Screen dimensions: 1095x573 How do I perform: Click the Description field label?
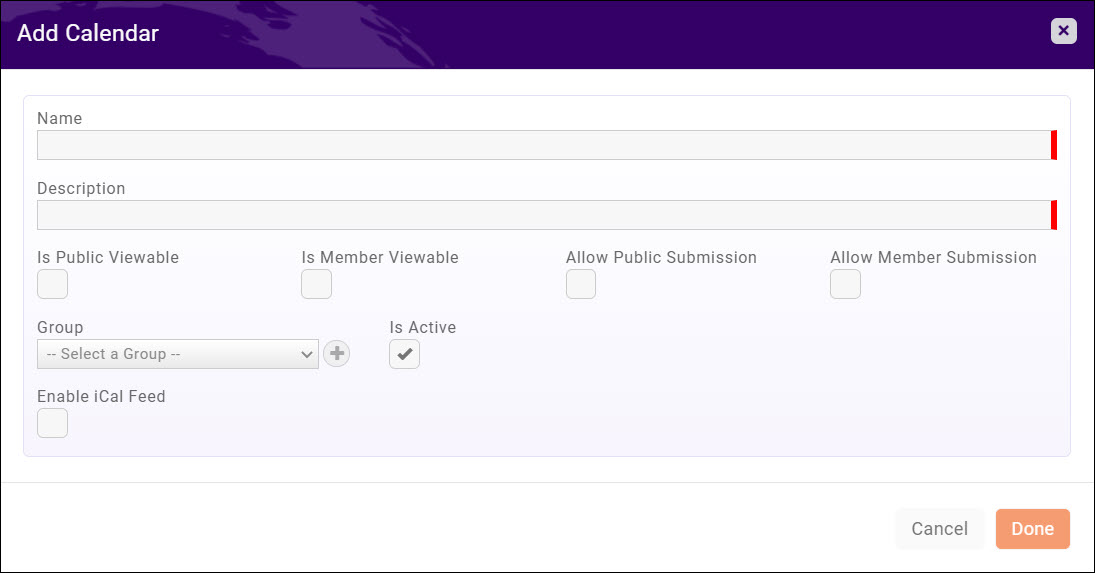click(x=81, y=188)
